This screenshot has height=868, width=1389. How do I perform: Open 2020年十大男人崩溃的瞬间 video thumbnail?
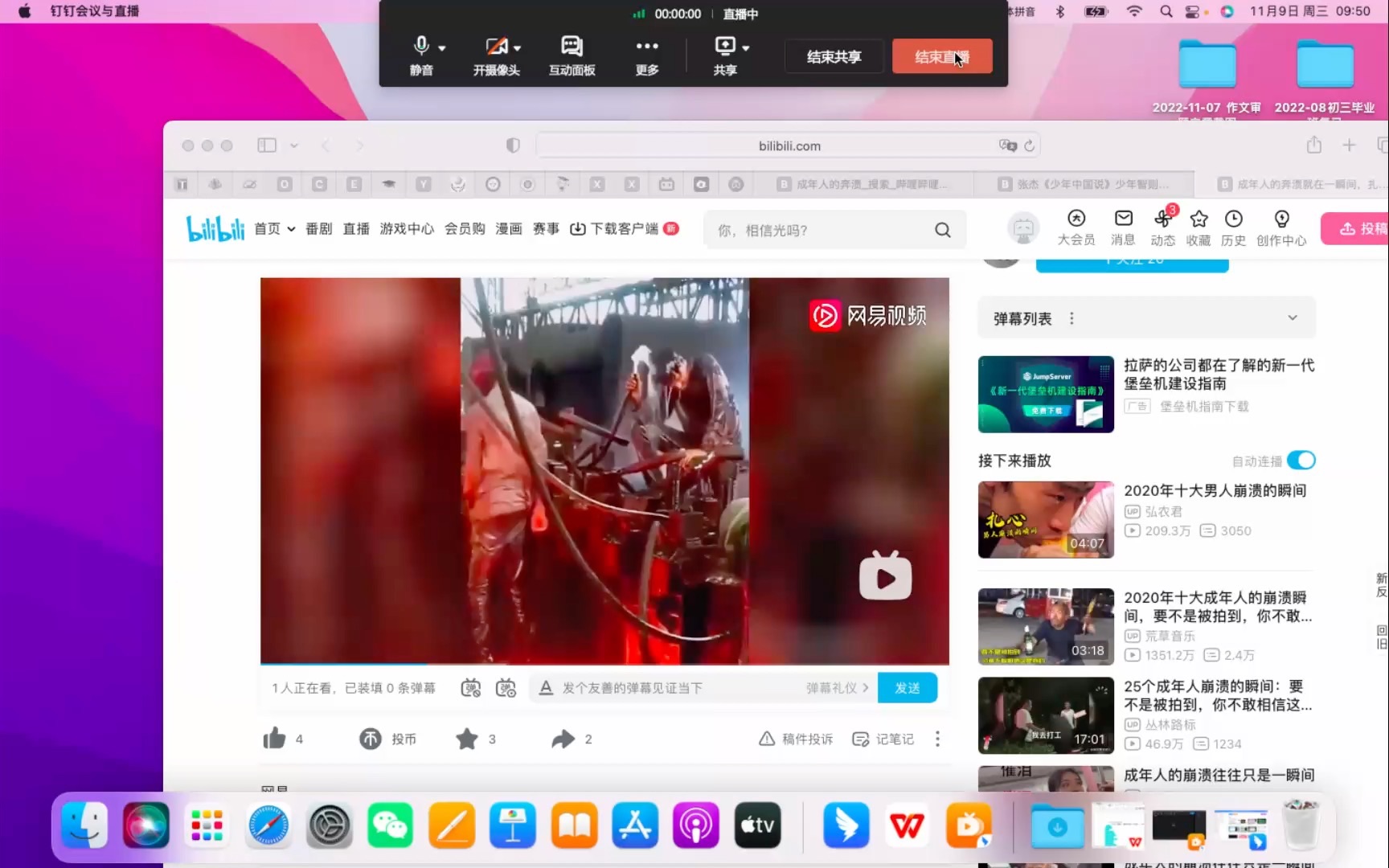pyautogui.click(x=1046, y=519)
